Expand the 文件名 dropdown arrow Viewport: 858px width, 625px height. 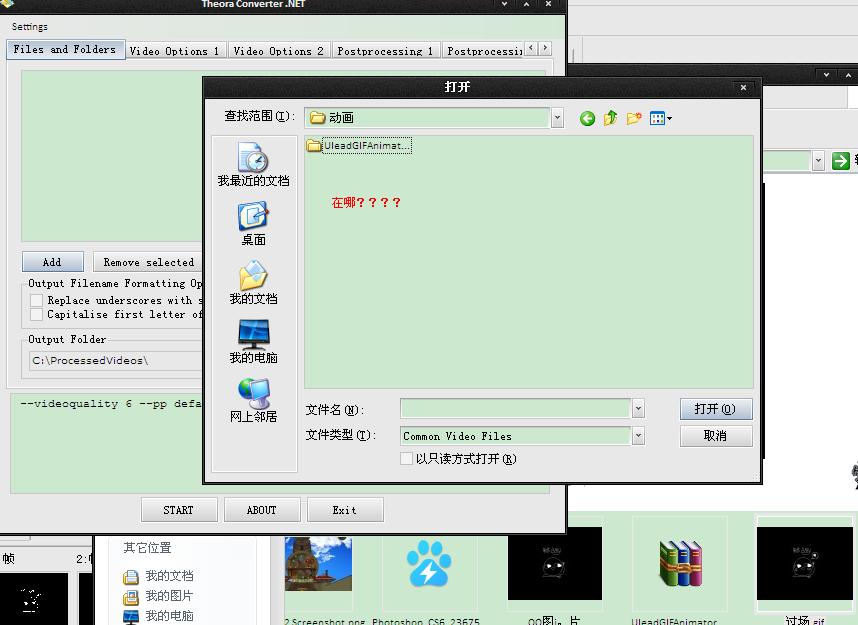click(638, 408)
